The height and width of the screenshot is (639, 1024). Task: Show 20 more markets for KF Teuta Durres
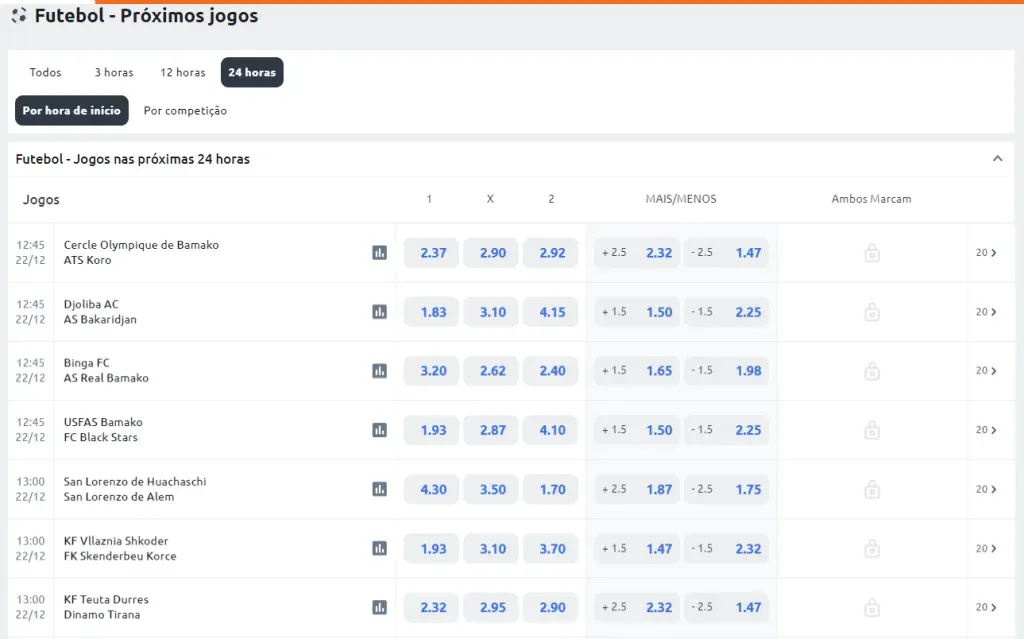(986, 607)
